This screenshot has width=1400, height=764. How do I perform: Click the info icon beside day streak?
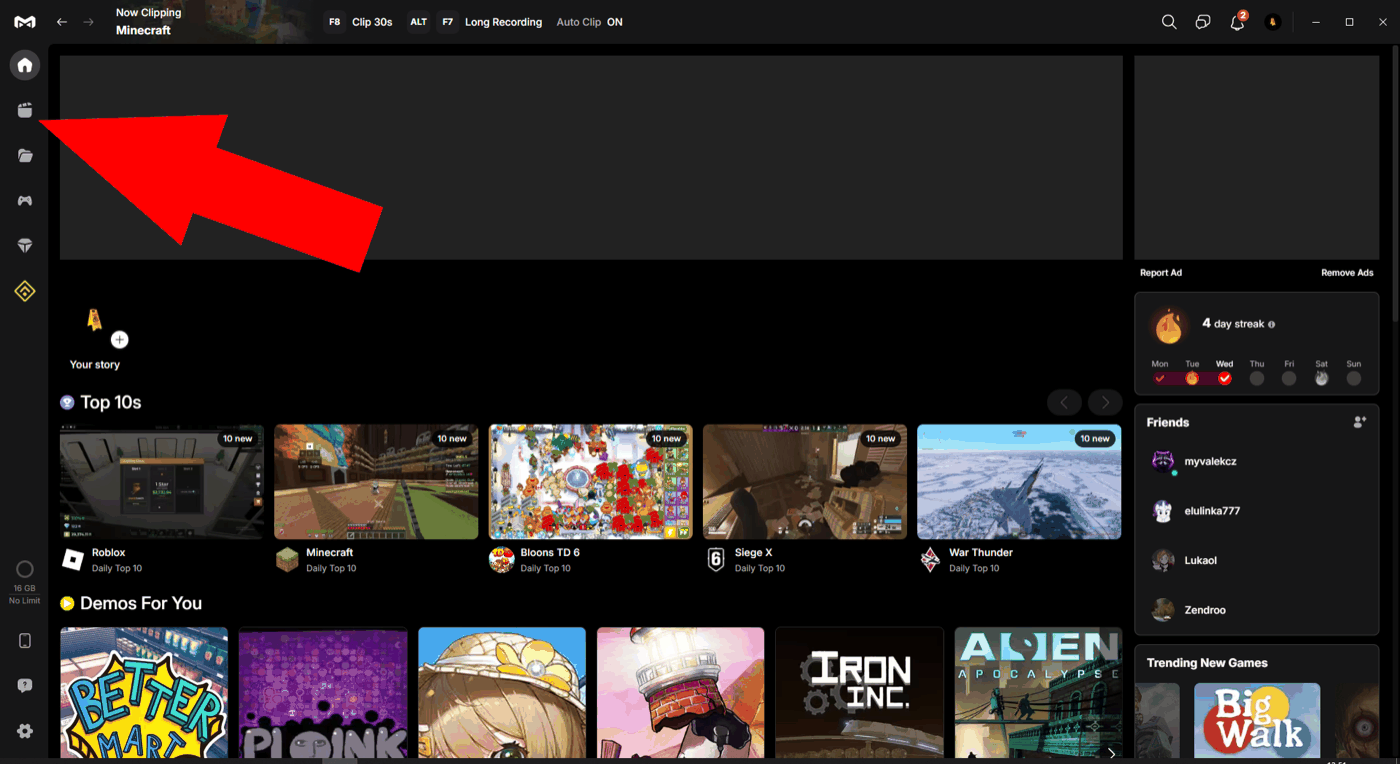tap(1272, 325)
